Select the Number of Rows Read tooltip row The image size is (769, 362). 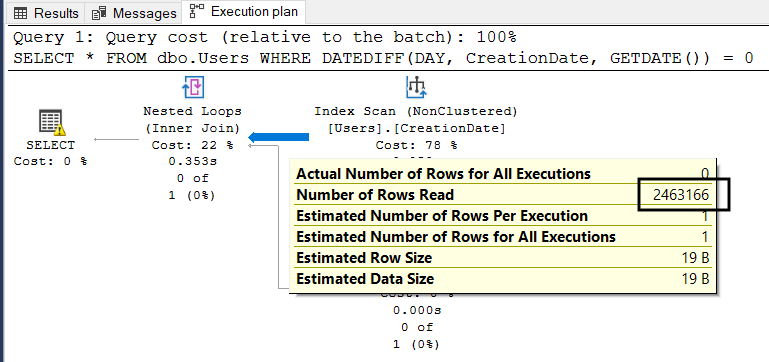(x=503, y=195)
